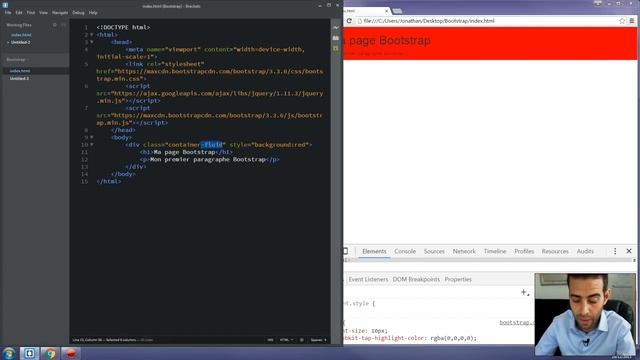Toggle INS insert mode in status bar
This screenshot has height=360, width=640.
tap(270, 340)
